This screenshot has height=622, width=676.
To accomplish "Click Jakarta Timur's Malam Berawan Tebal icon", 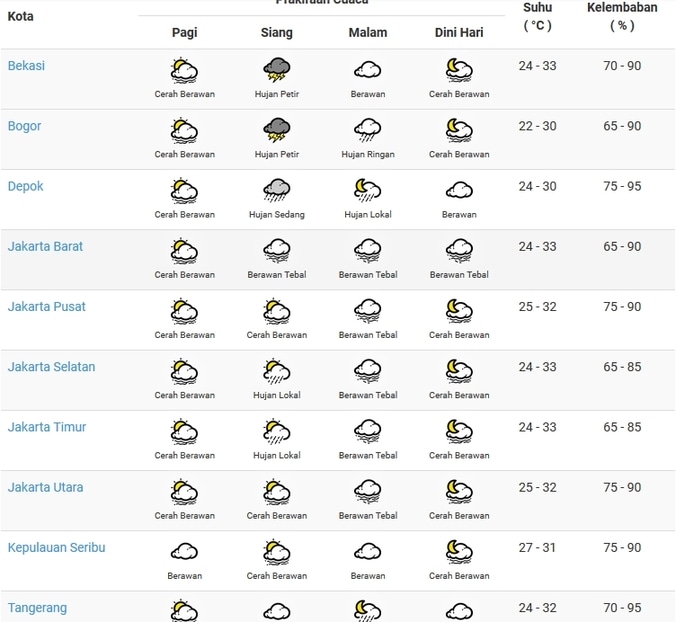I will [368, 431].
